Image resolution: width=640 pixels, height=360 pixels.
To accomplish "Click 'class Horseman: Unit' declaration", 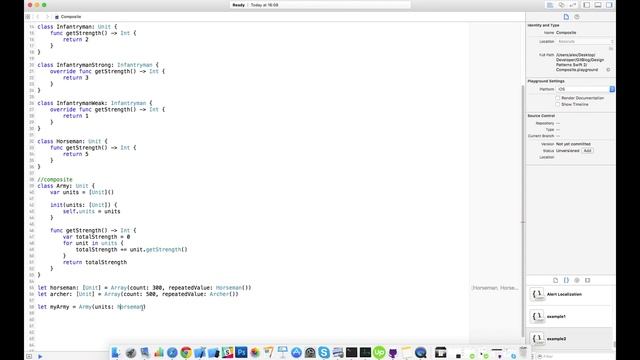I will click(72, 141).
